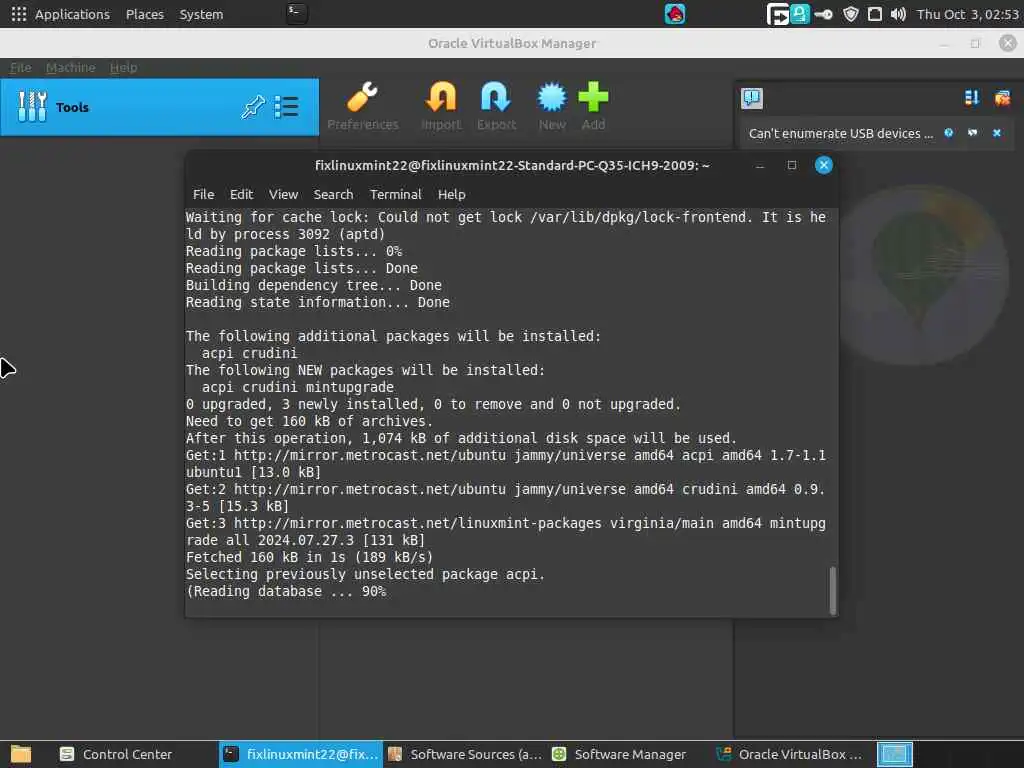1024x768 pixels.
Task: Click the Export appliance icon
Action: [x=496, y=106]
